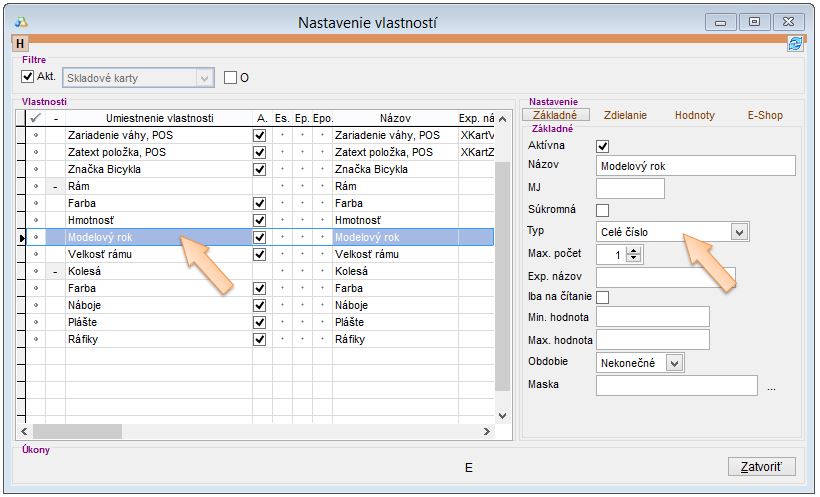
Task: Open the Skladové karty filter dropdown
Action: (x=205, y=77)
